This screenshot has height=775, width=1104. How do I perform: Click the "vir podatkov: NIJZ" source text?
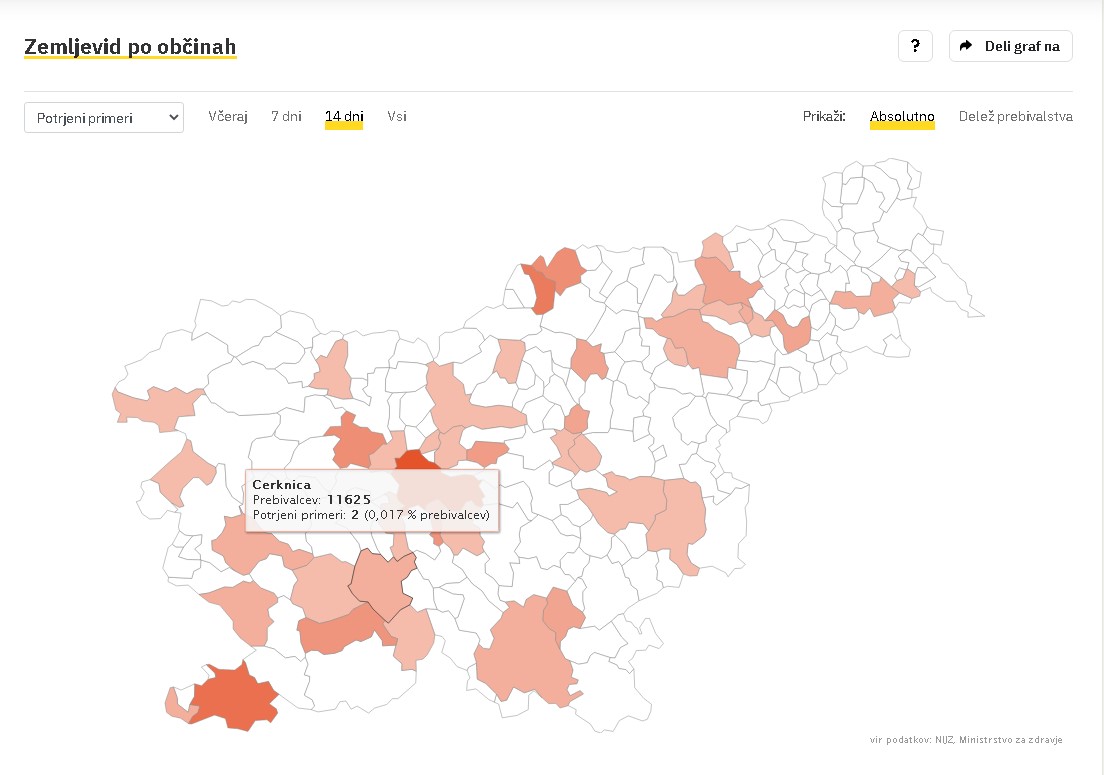coord(965,740)
